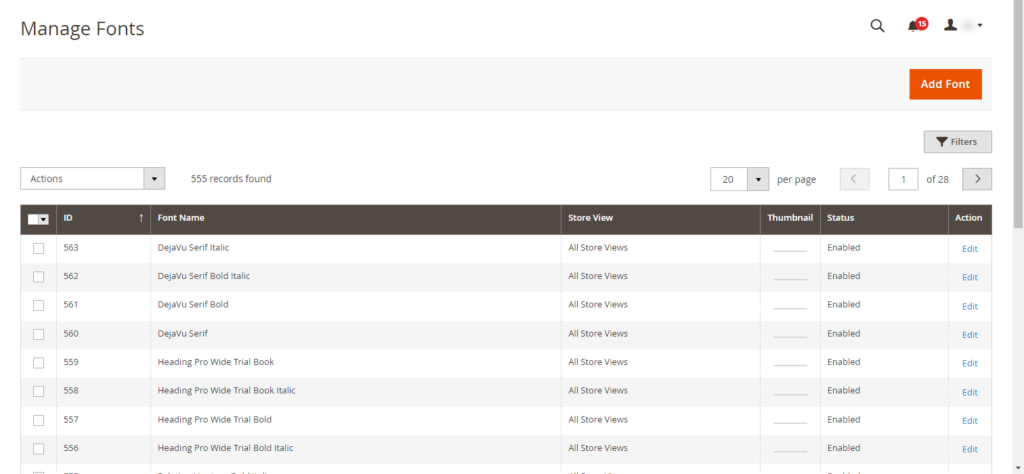Screen dimensions: 1024x474
Task: Click thumbnail of DejaVu Serif Italic
Action: (789, 248)
